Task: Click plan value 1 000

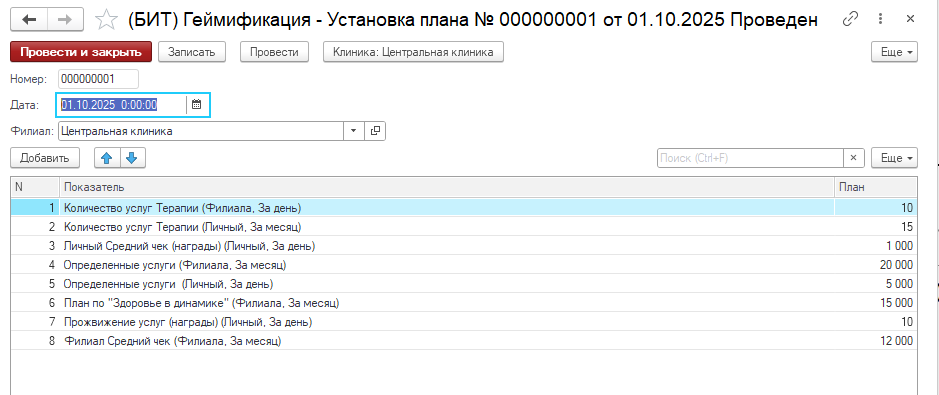Action: click(x=899, y=246)
